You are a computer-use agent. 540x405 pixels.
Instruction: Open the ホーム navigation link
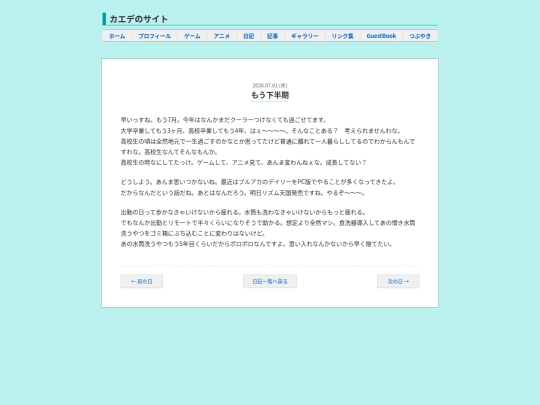pos(117,36)
